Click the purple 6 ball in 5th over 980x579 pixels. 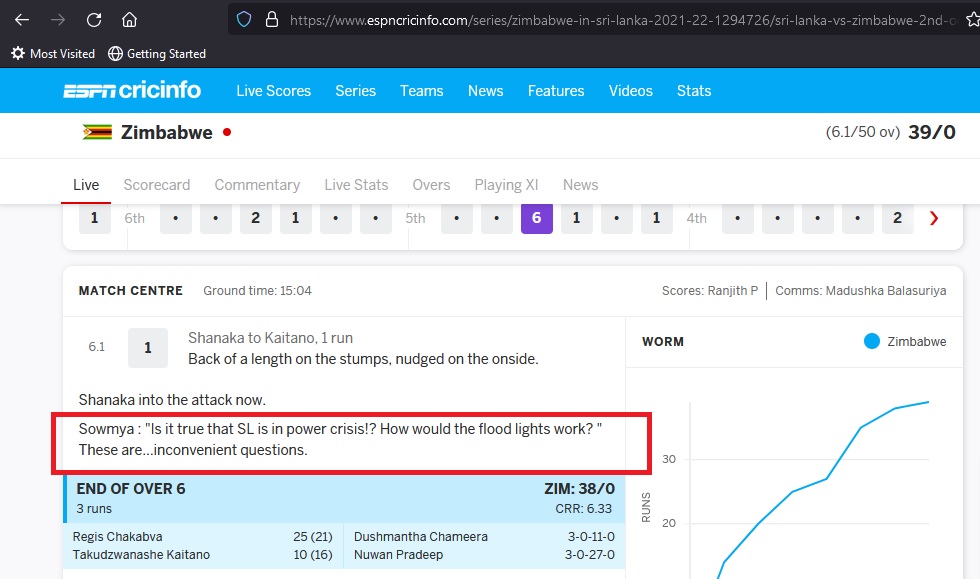pyautogui.click(x=537, y=218)
